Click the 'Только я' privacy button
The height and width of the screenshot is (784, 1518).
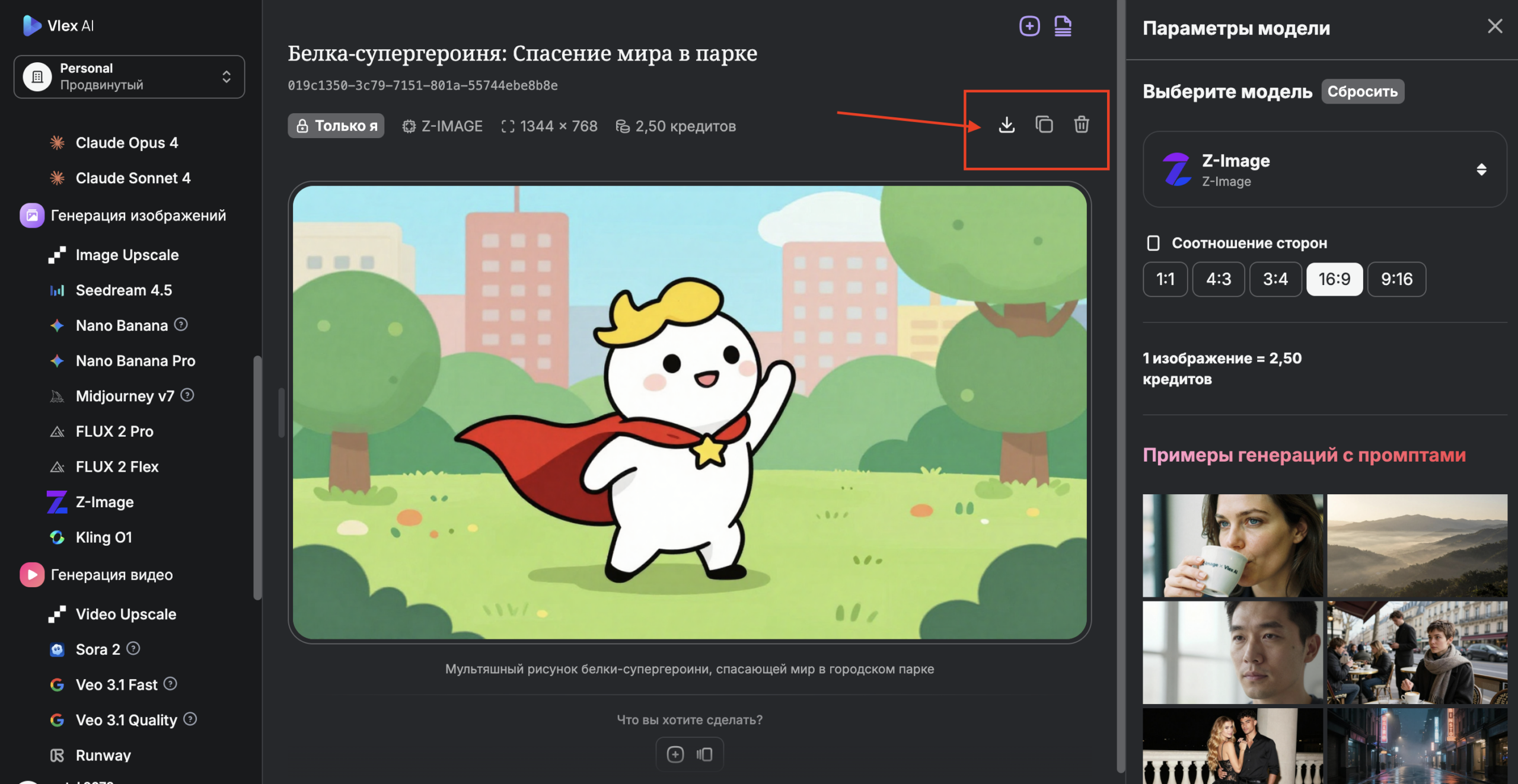pos(336,126)
